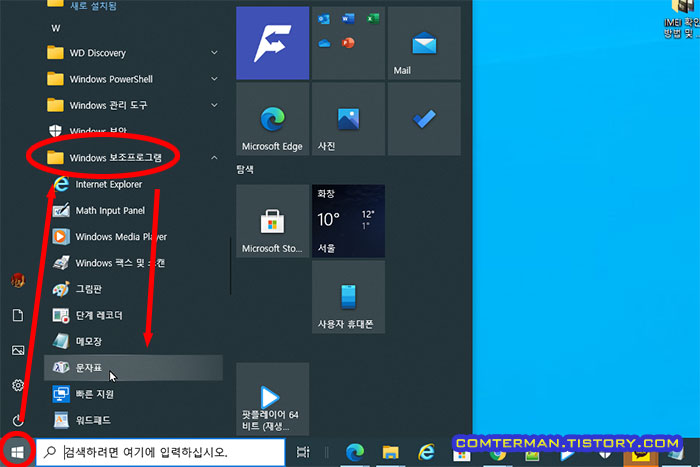Launch 팟플레이어 64비트 tile

[272, 399]
